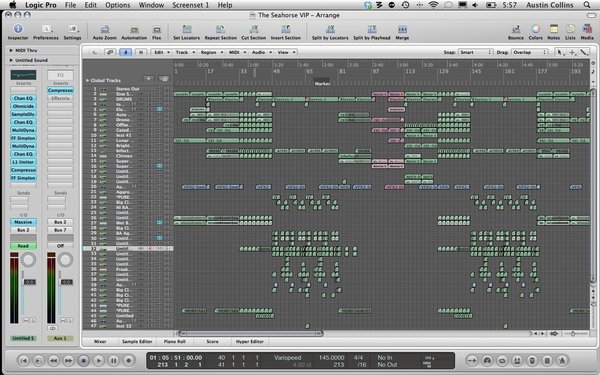Click the Mixer button at the bottom
The image size is (600, 375).
[x=100, y=341]
